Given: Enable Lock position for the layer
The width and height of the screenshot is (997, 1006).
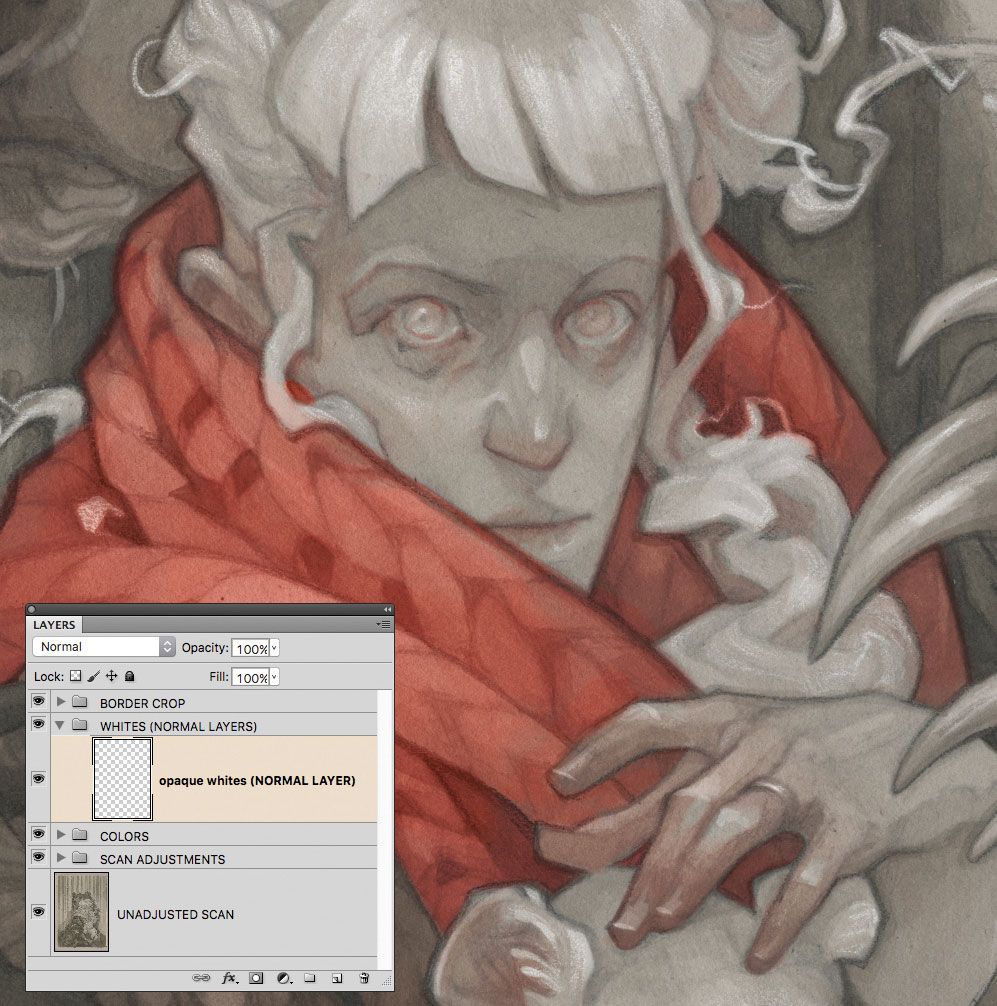Looking at the screenshot, I should point(113,677).
